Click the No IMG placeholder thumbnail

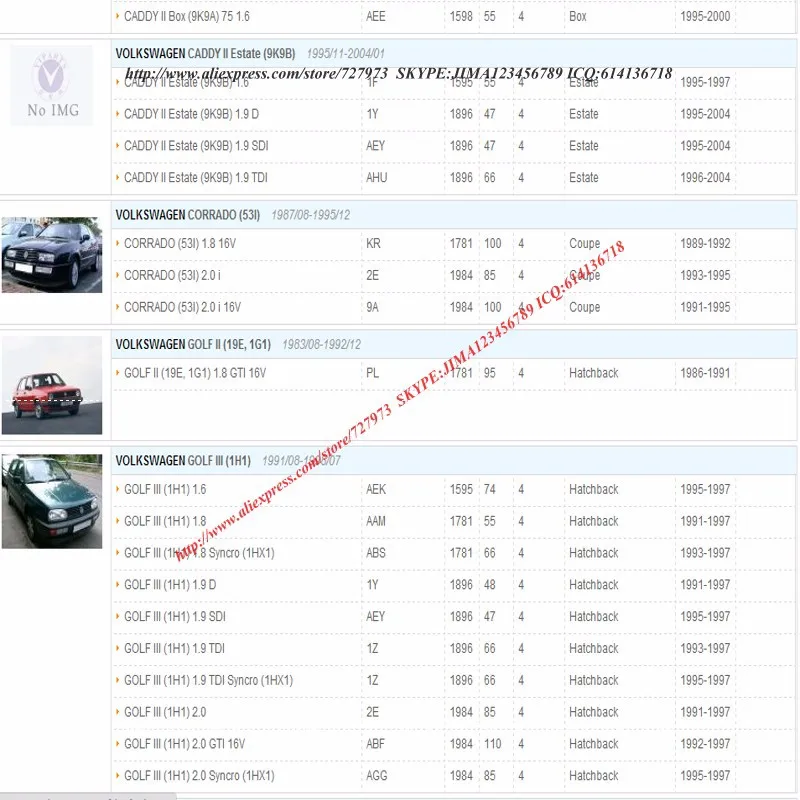[x=52, y=85]
